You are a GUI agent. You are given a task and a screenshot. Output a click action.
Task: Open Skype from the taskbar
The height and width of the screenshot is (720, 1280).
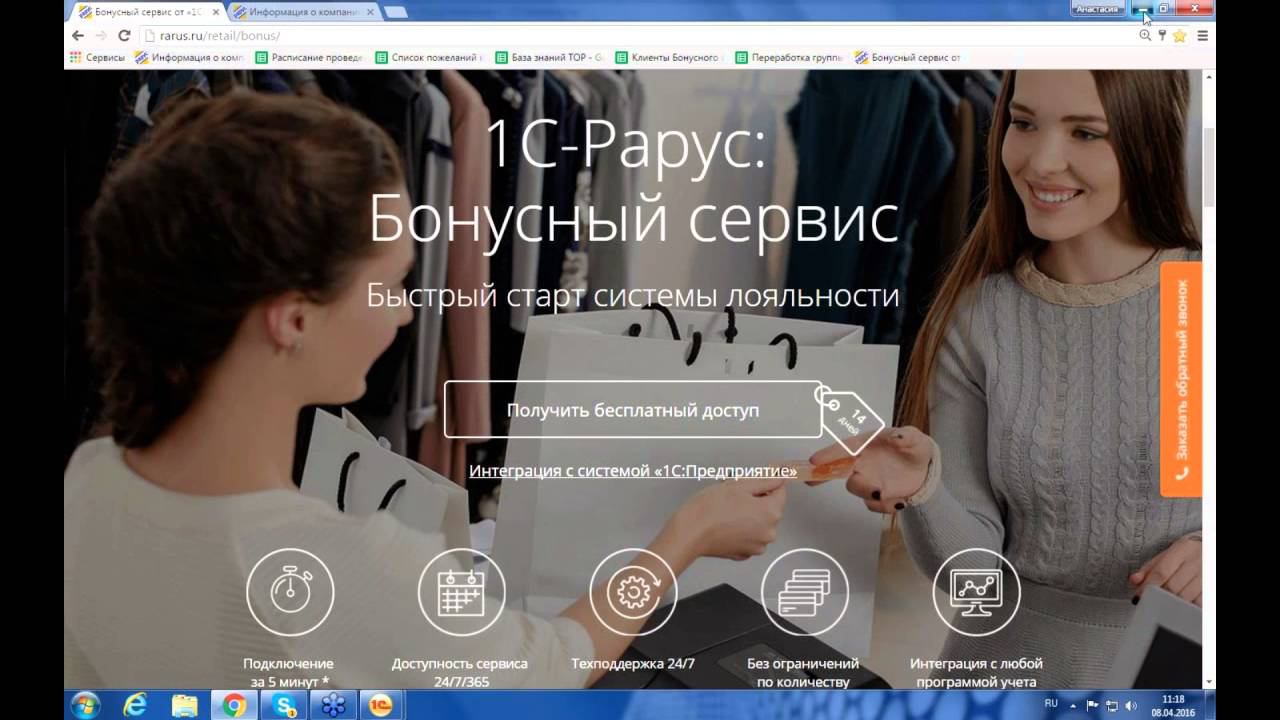(x=284, y=705)
